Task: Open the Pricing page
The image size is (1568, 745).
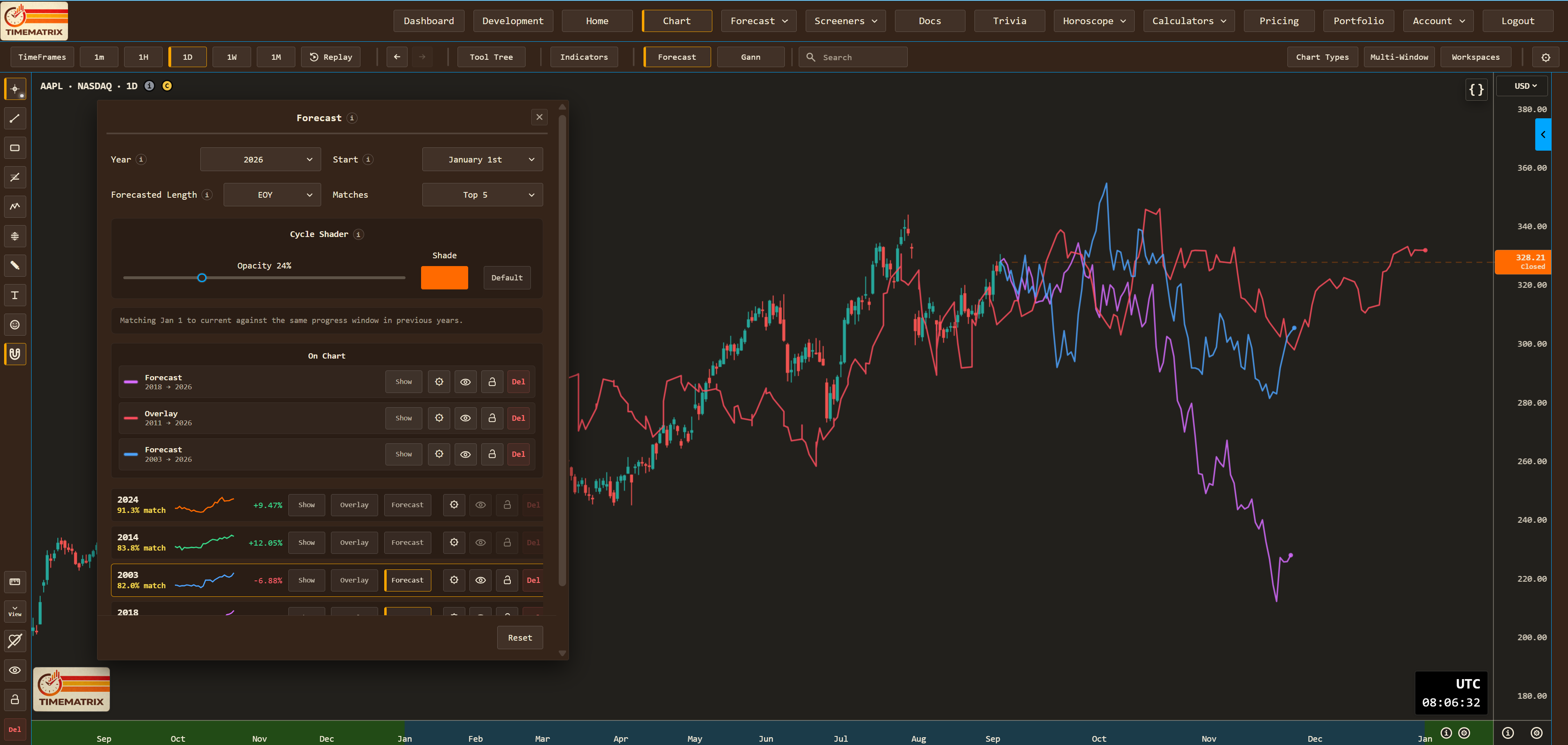Action: (1279, 21)
